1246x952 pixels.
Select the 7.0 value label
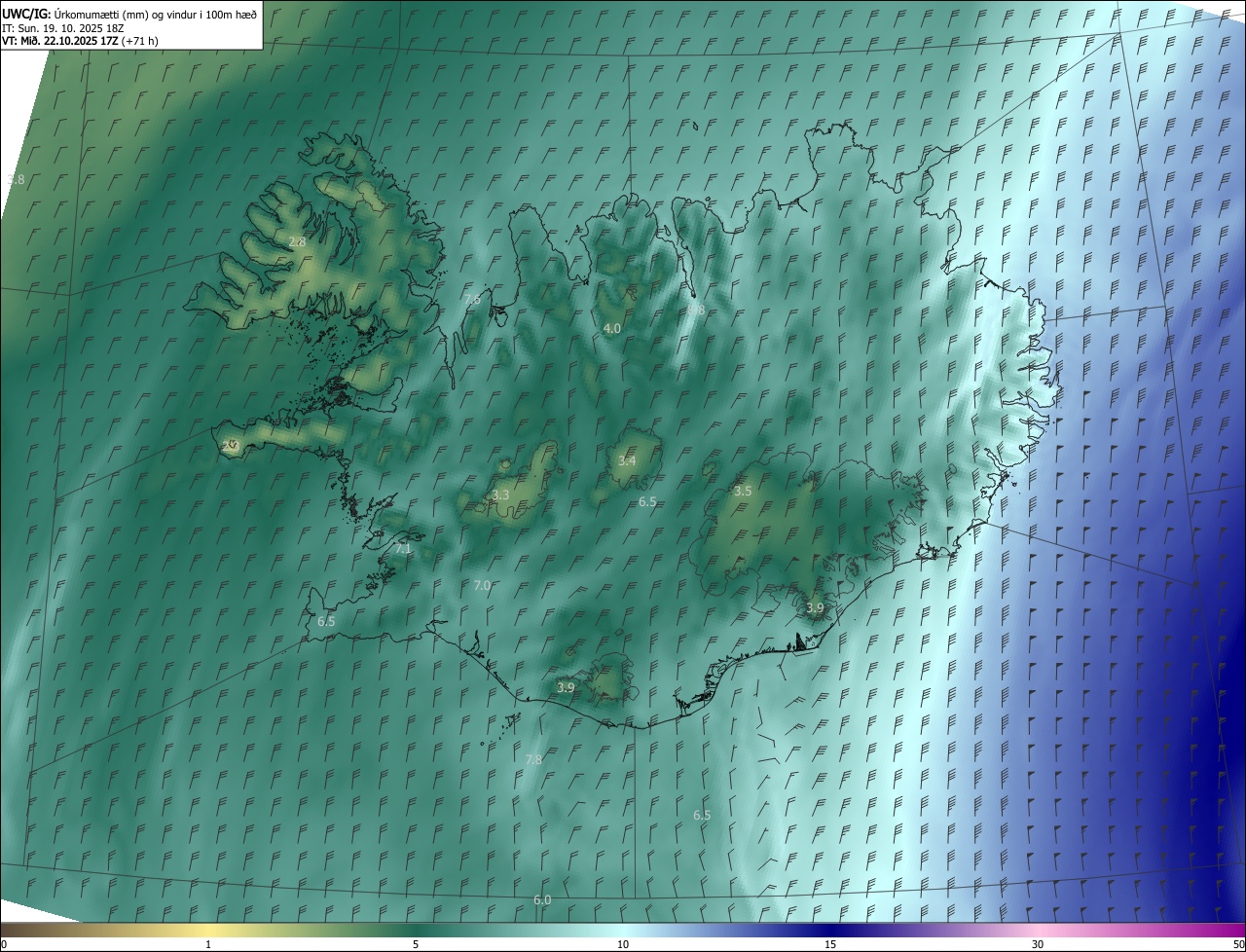tap(482, 586)
